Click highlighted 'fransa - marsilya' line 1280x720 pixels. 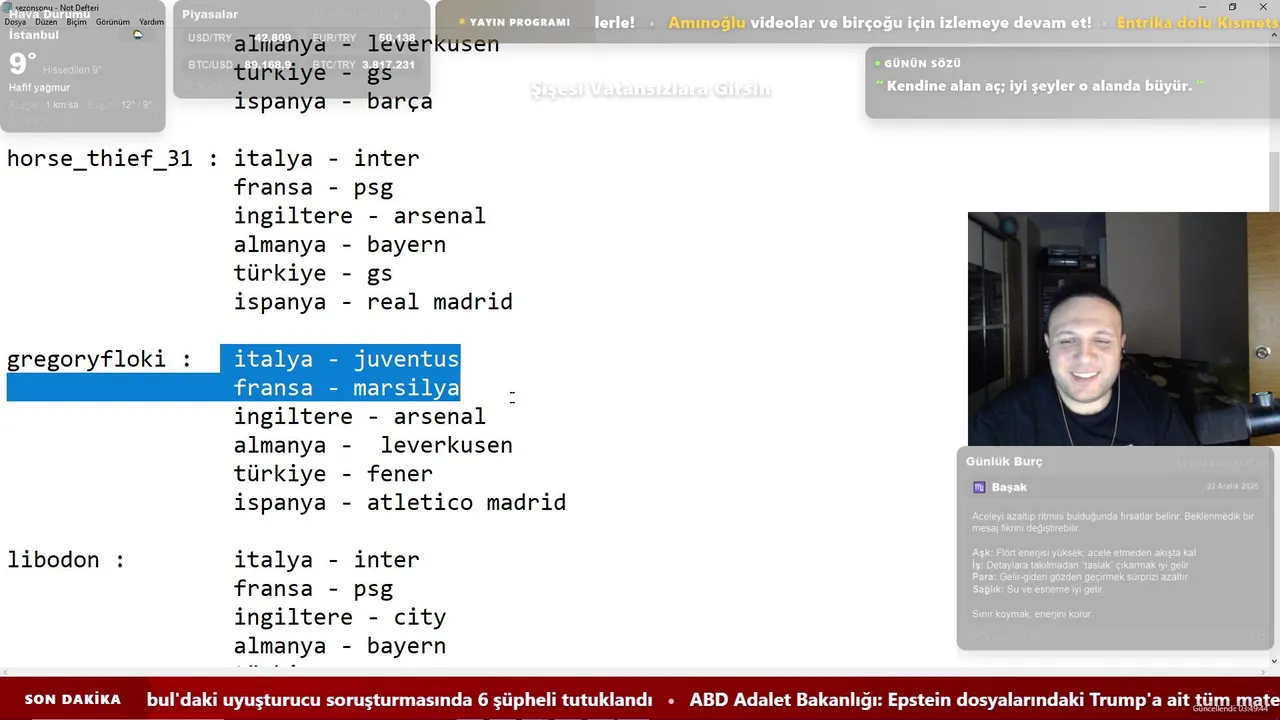pyautogui.click(x=346, y=388)
